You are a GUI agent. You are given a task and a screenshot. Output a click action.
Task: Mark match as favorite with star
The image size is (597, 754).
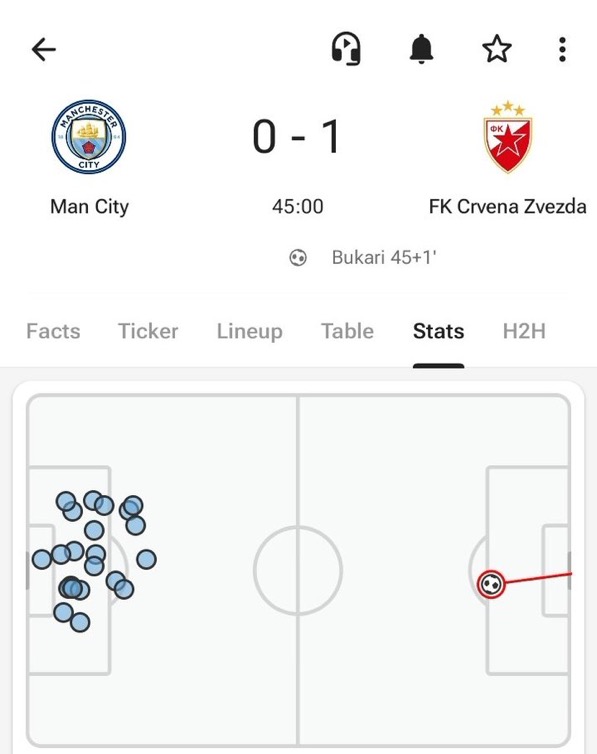497,49
